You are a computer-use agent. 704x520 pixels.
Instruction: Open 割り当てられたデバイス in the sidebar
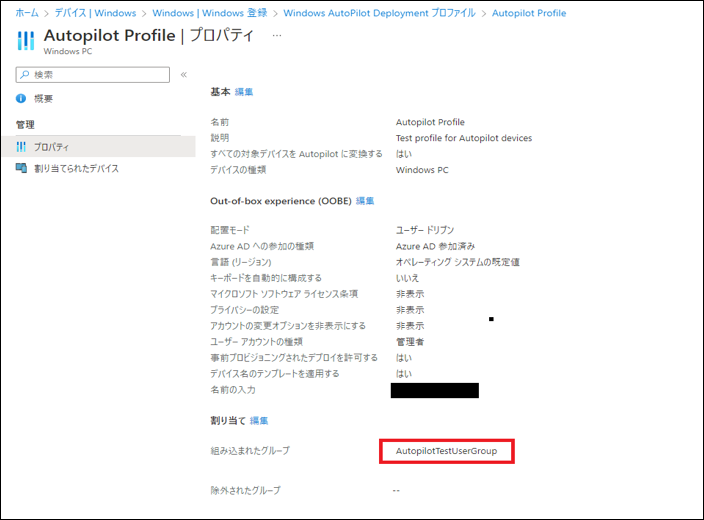(x=76, y=169)
